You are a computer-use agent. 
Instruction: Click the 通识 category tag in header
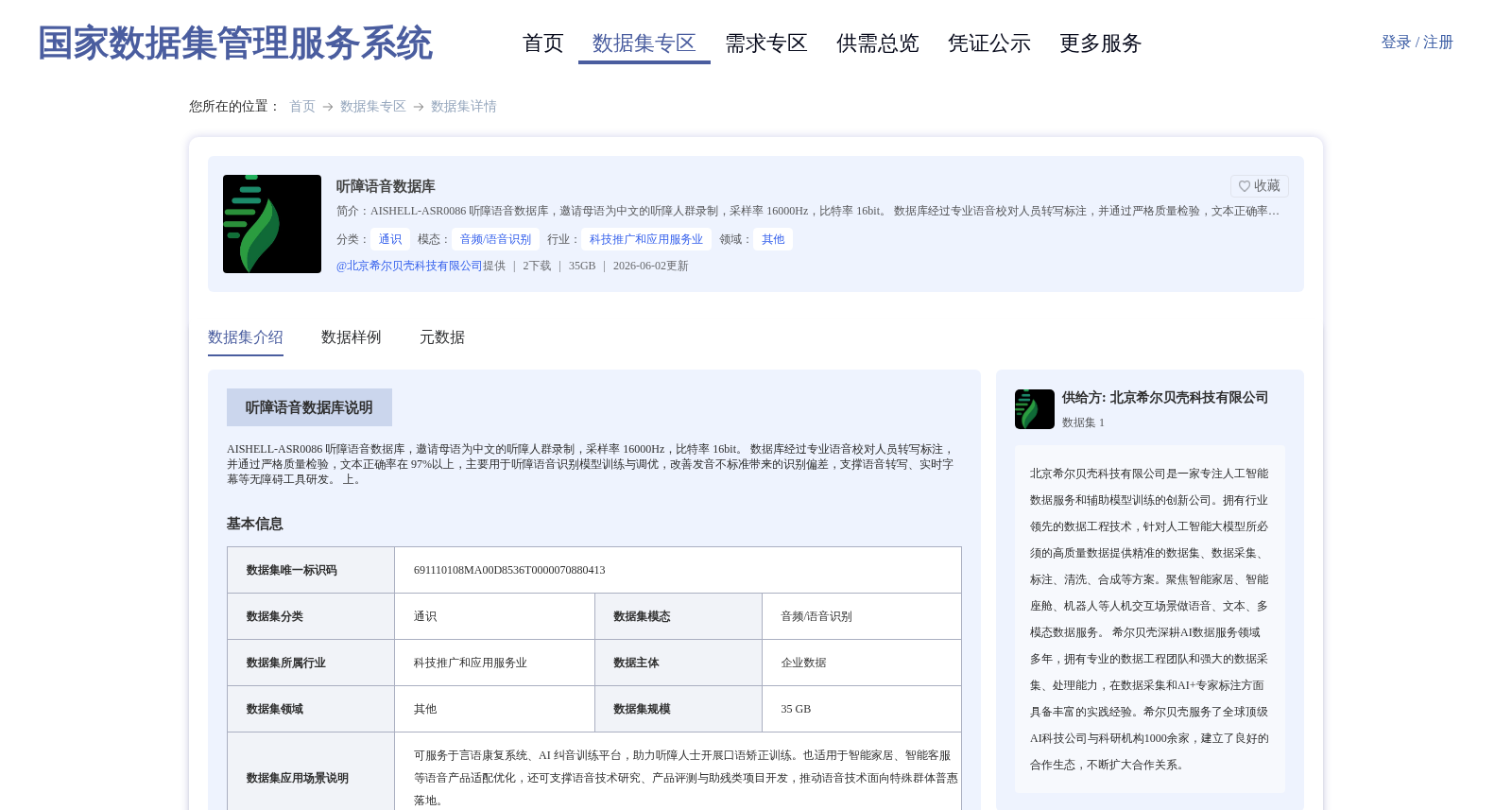click(x=390, y=239)
